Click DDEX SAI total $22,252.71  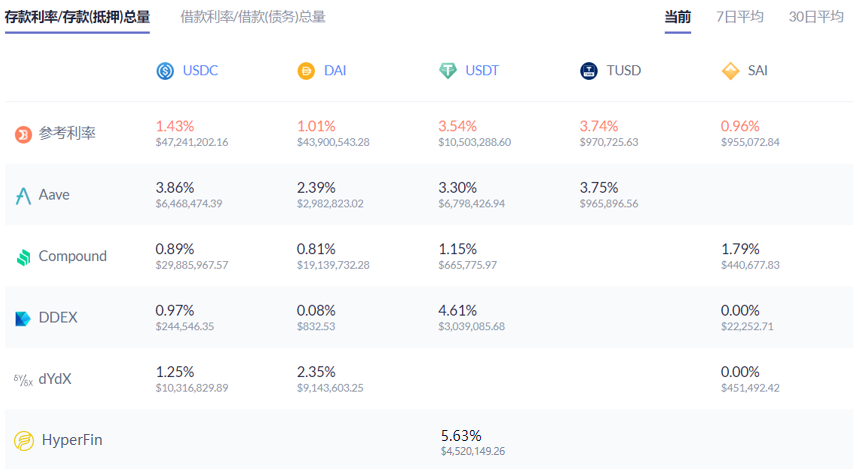click(x=747, y=326)
